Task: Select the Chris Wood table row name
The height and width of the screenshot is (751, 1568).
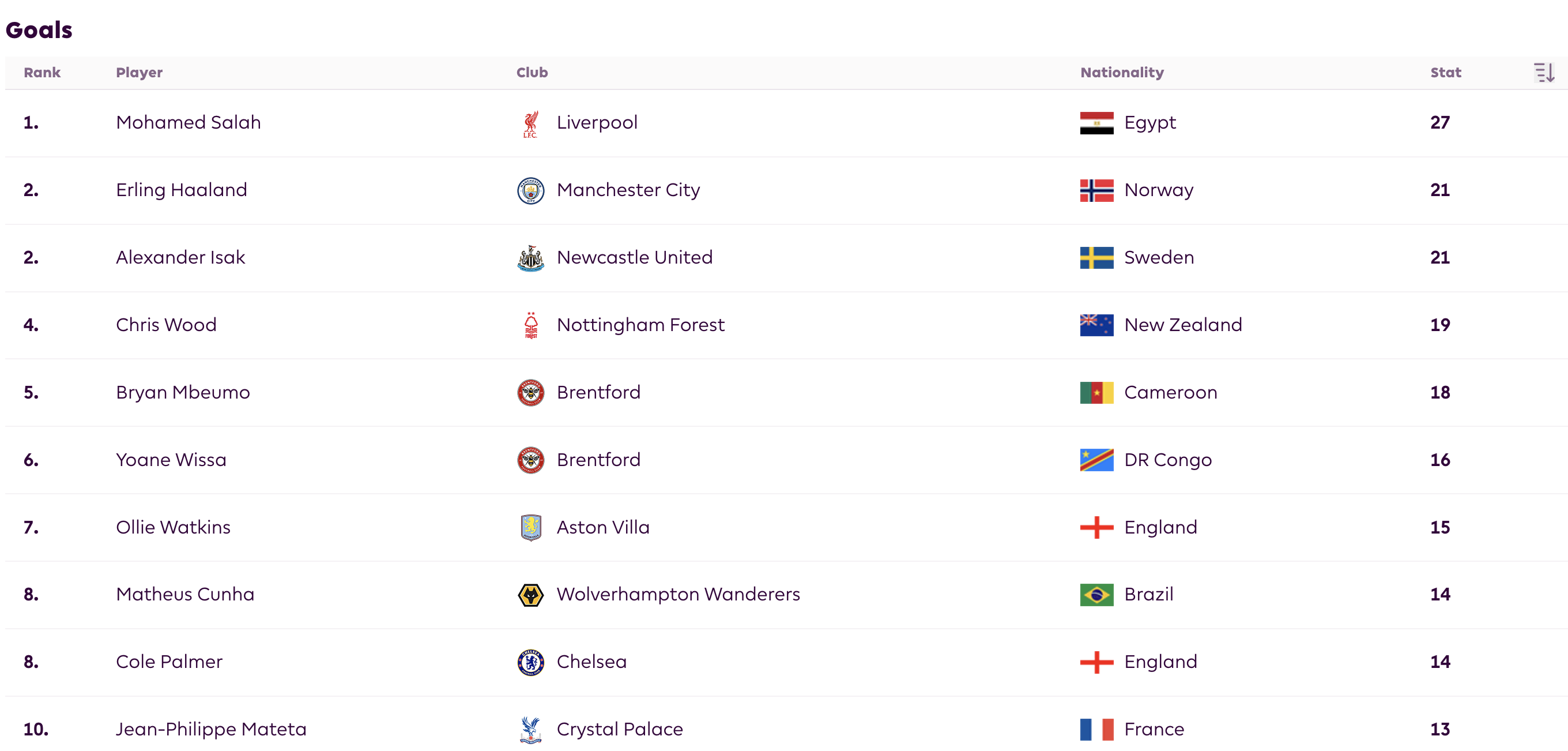Action: pyautogui.click(x=166, y=325)
